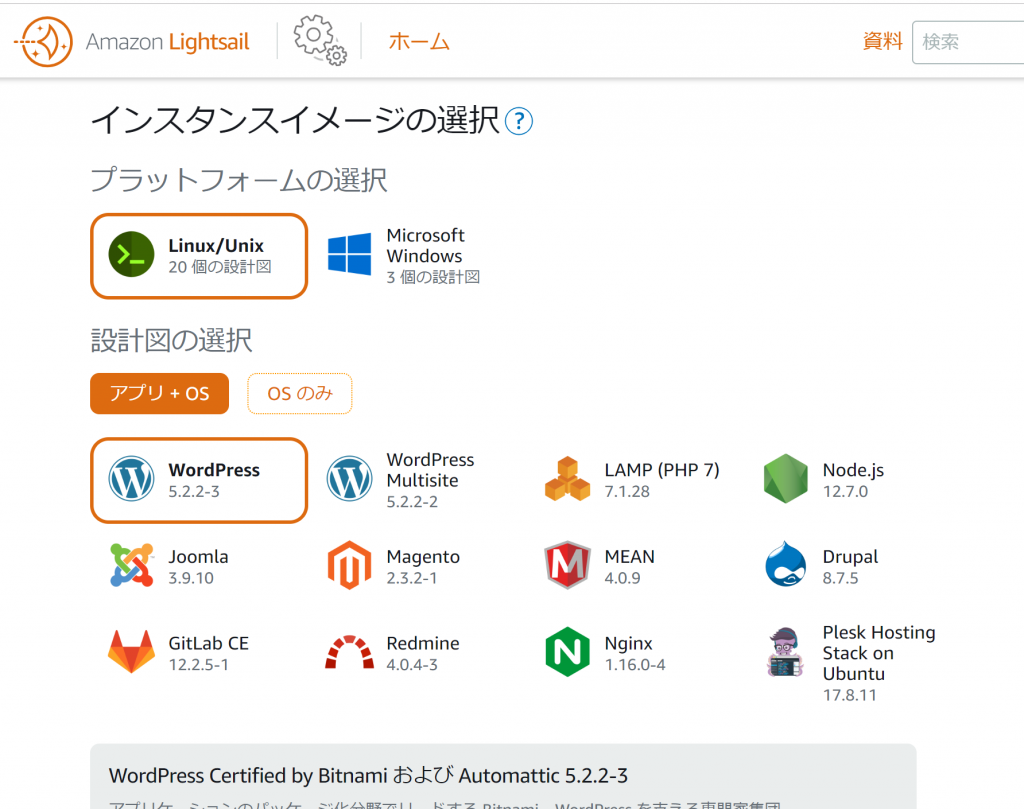The width and height of the screenshot is (1024, 809).
Task: Click the MEAN label text
Action: click(x=630, y=557)
